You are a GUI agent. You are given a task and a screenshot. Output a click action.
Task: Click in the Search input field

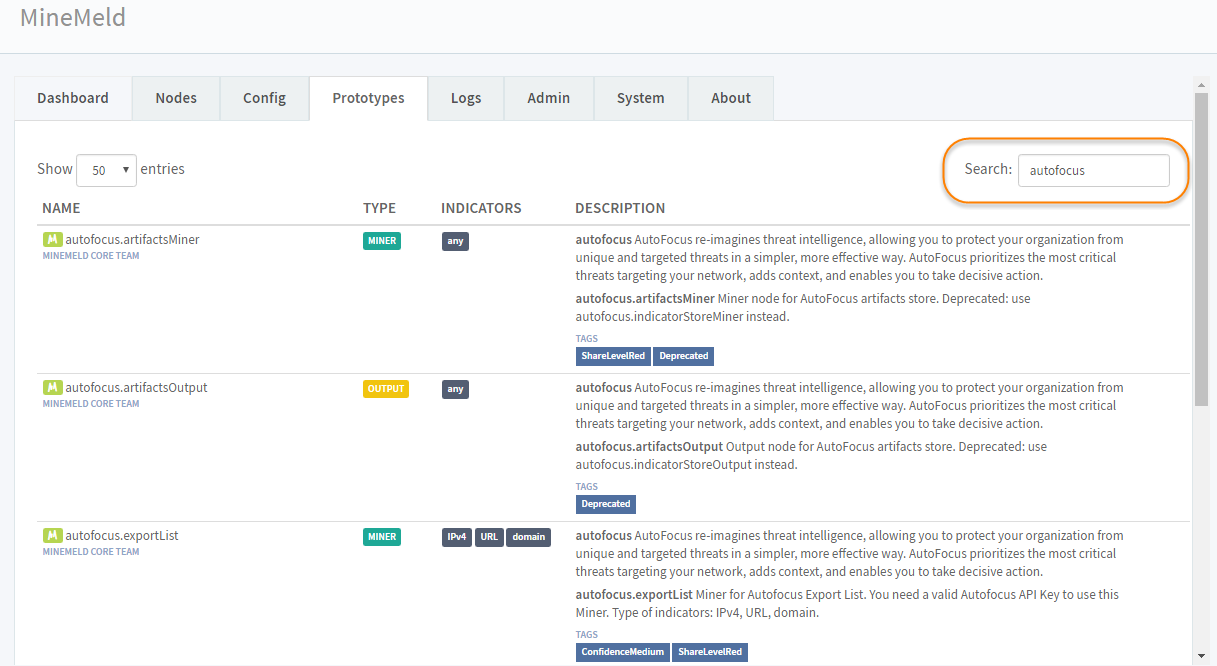tap(1093, 170)
